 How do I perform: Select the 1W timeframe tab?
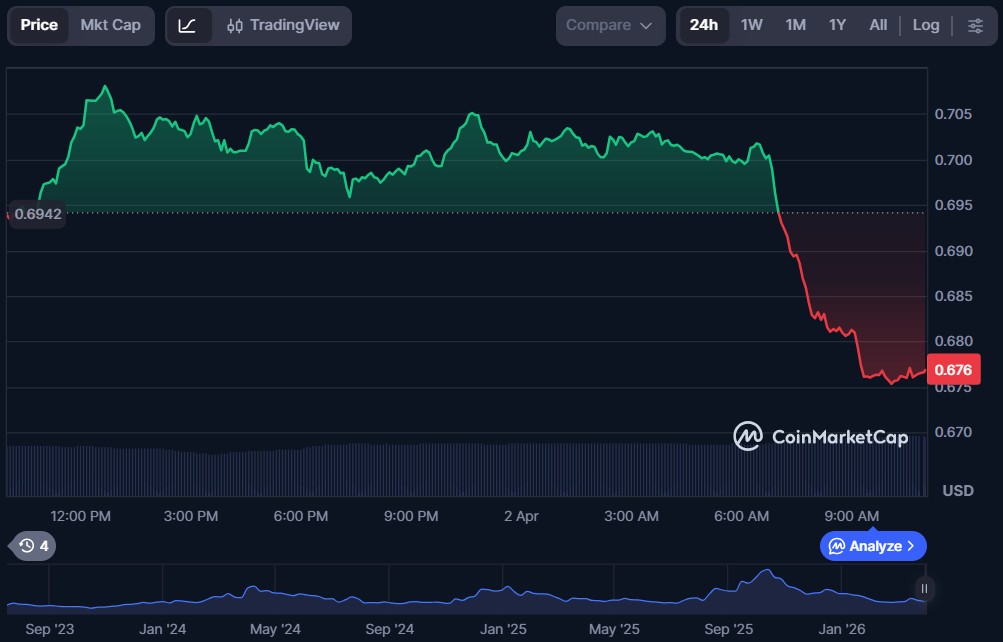point(751,25)
